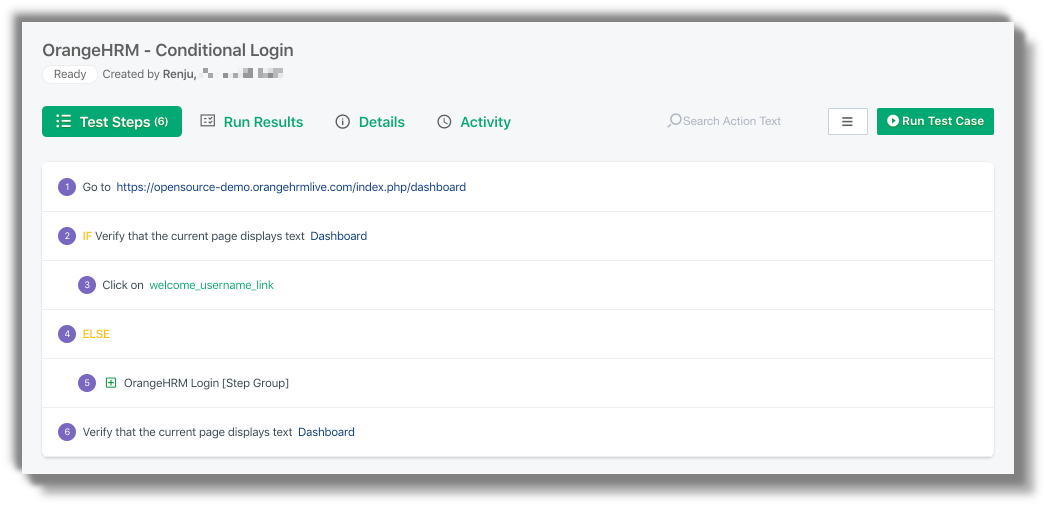
Task: Click the author name Renju
Action: 179,74
